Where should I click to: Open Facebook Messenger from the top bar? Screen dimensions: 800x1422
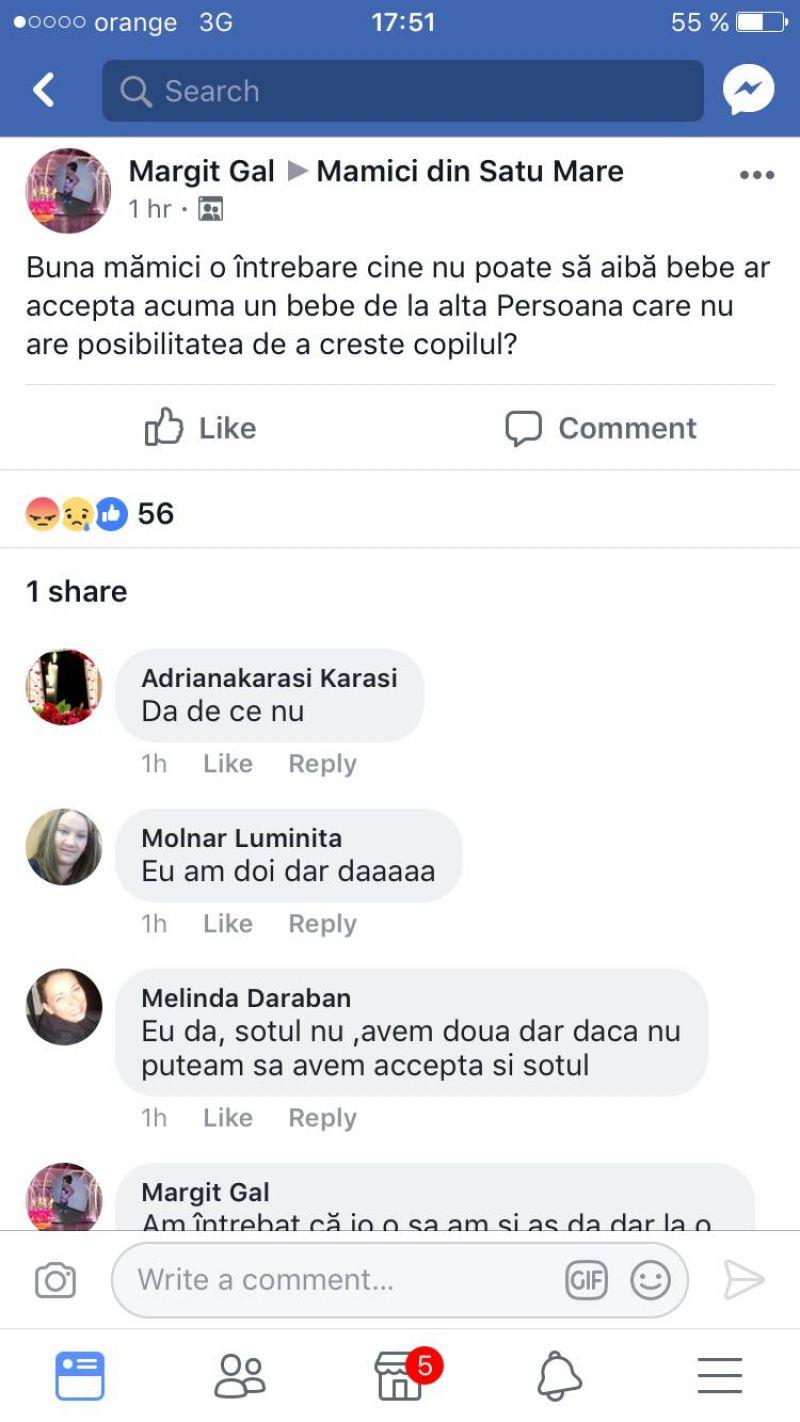(748, 89)
